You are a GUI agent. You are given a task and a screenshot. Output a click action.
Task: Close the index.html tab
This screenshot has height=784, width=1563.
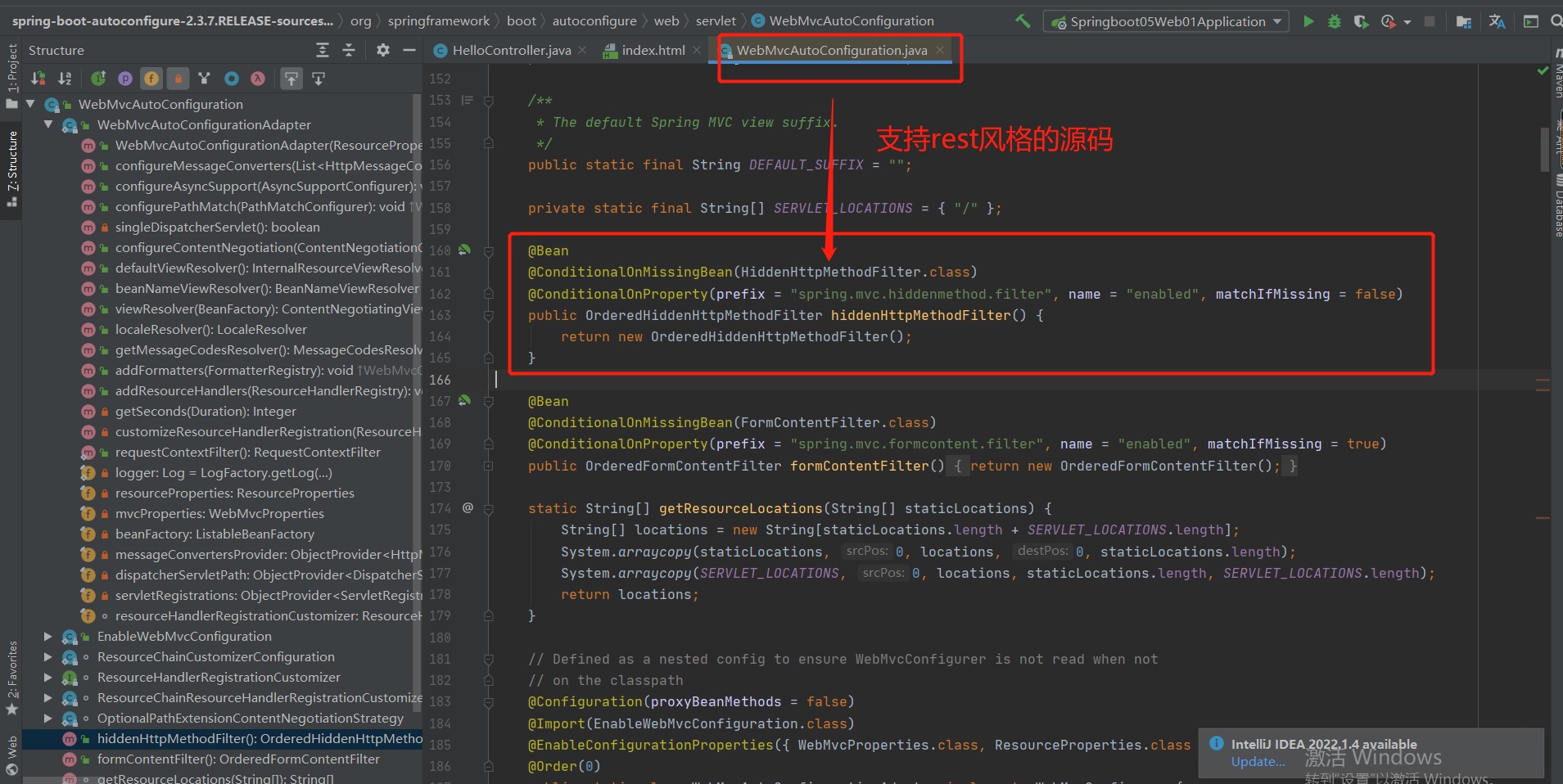pyautogui.click(x=697, y=50)
